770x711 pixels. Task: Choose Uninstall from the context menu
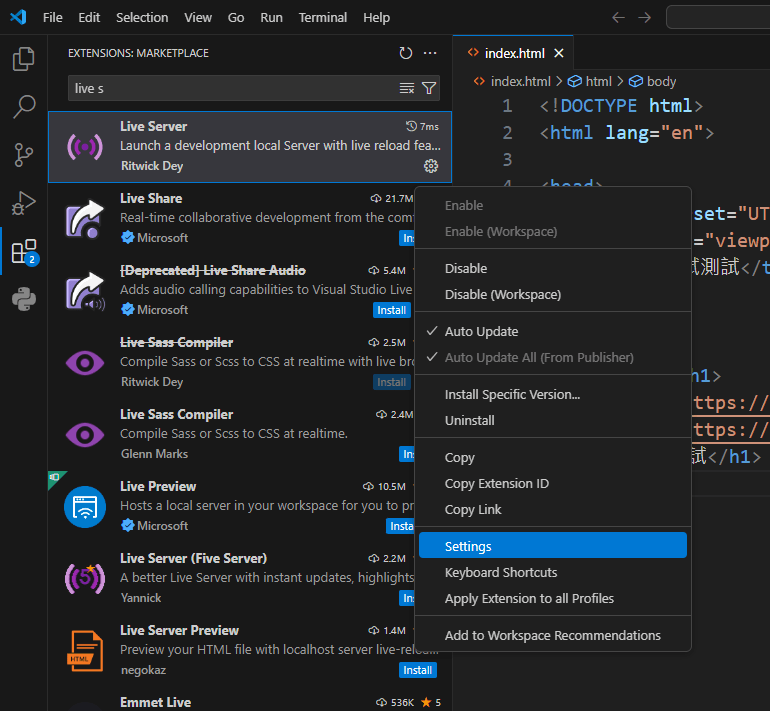click(552, 420)
